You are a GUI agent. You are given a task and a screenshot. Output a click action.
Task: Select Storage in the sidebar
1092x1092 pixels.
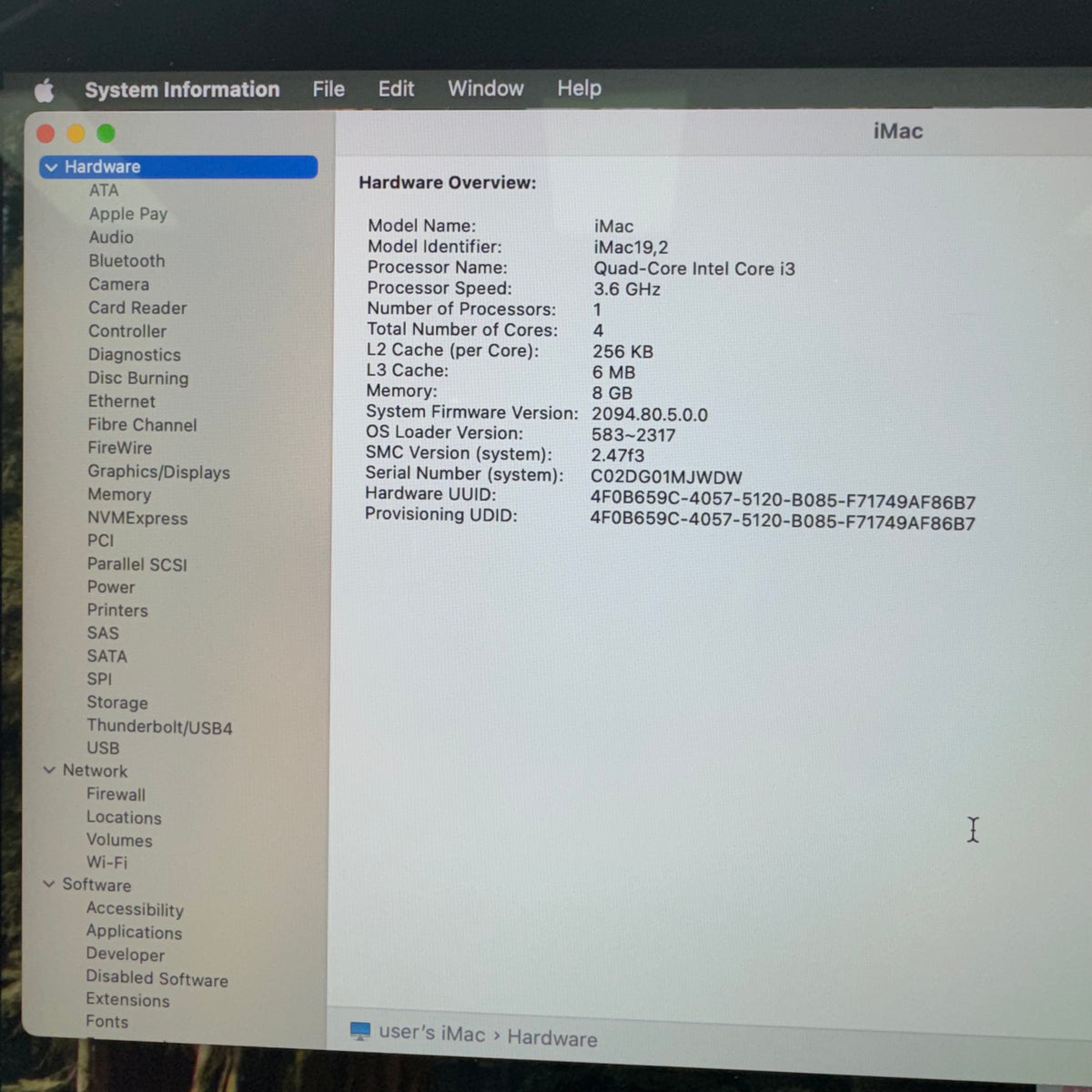coord(117,703)
